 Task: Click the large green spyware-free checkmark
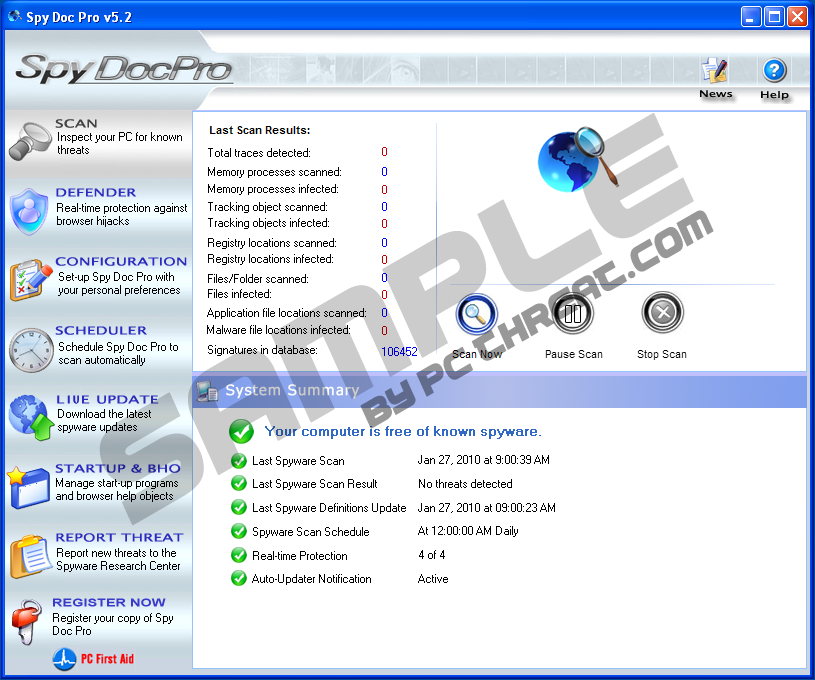coord(241,431)
